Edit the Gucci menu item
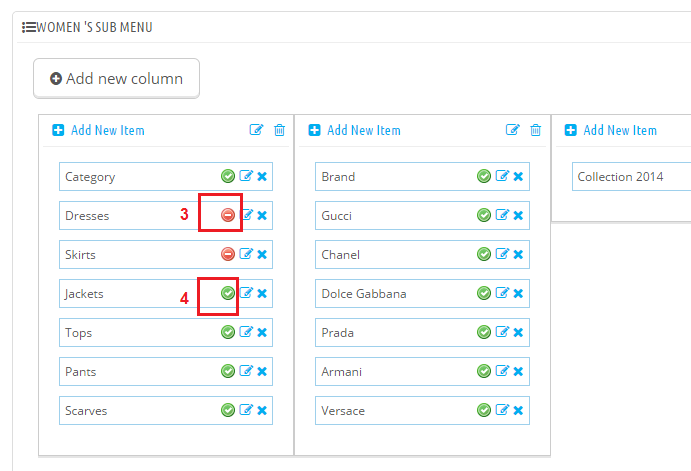The height and width of the screenshot is (471, 691). tap(502, 215)
